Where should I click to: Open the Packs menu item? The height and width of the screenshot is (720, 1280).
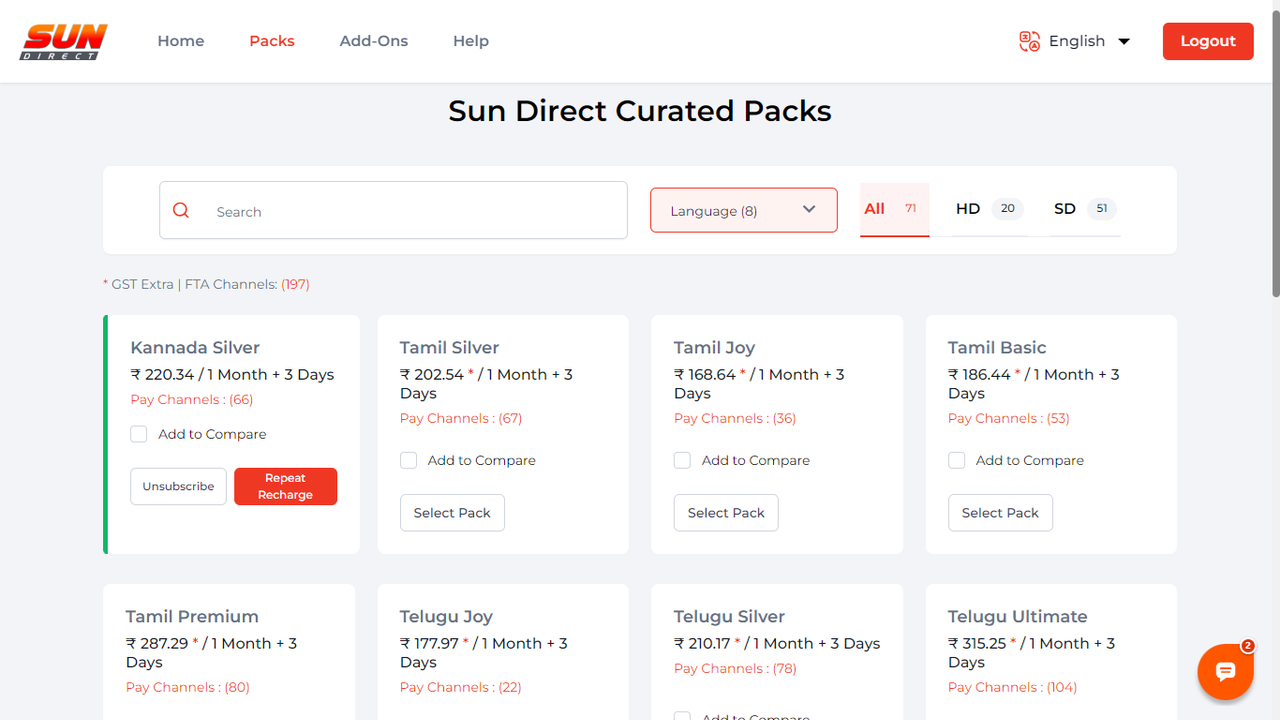pos(271,41)
